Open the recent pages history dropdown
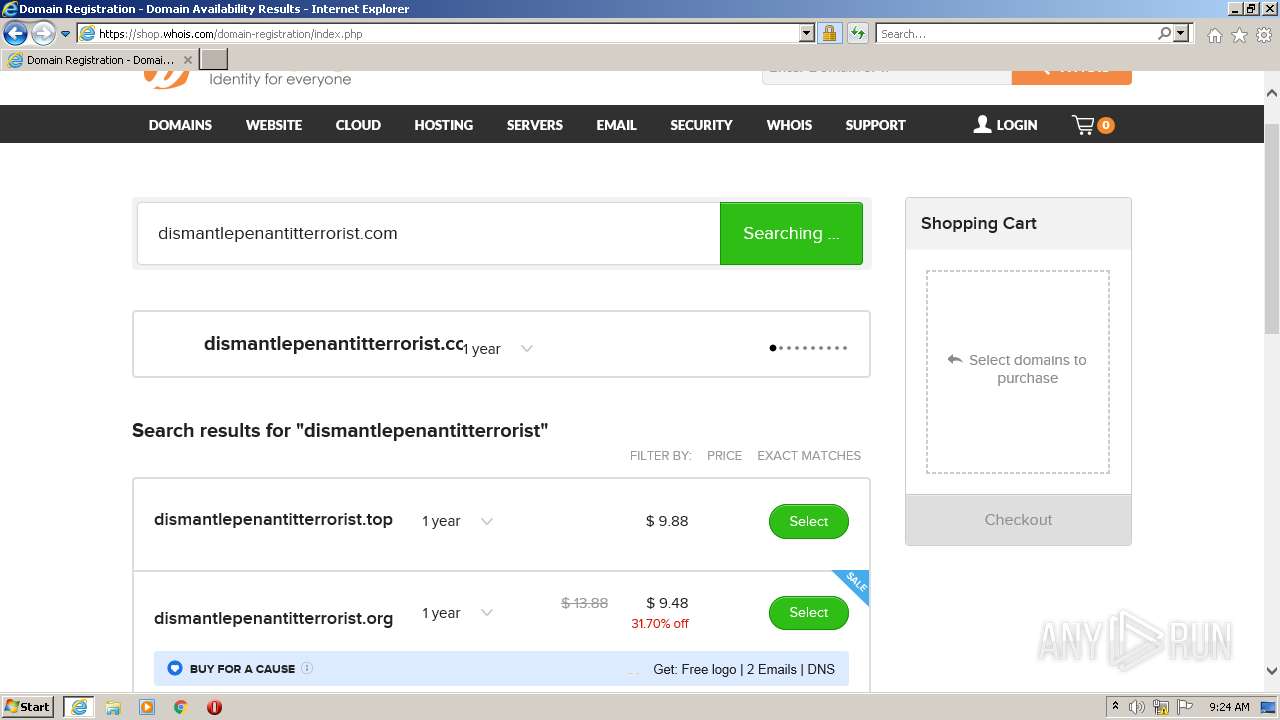 coord(66,34)
